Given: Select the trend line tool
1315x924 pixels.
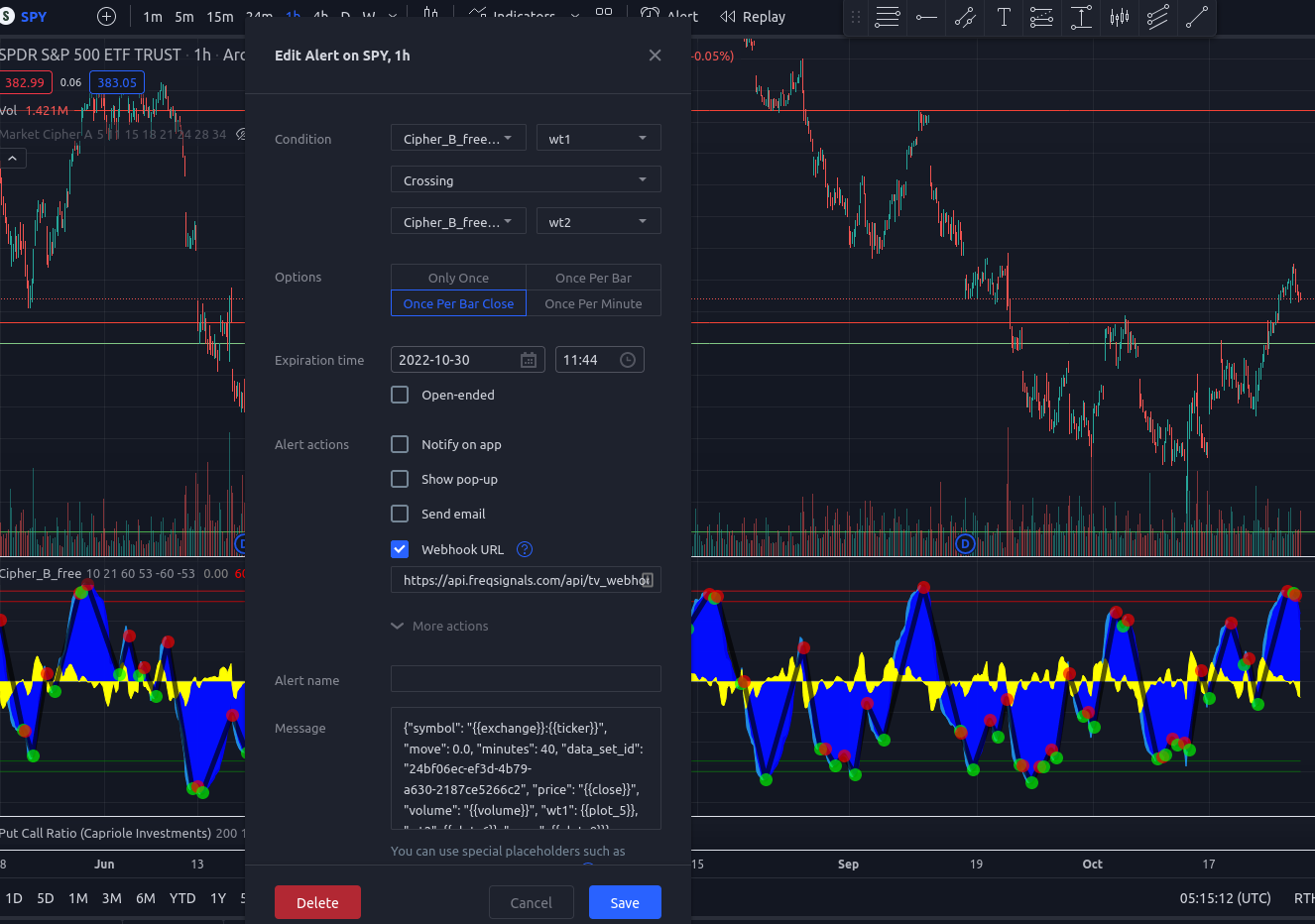Looking at the screenshot, I should point(965,17).
